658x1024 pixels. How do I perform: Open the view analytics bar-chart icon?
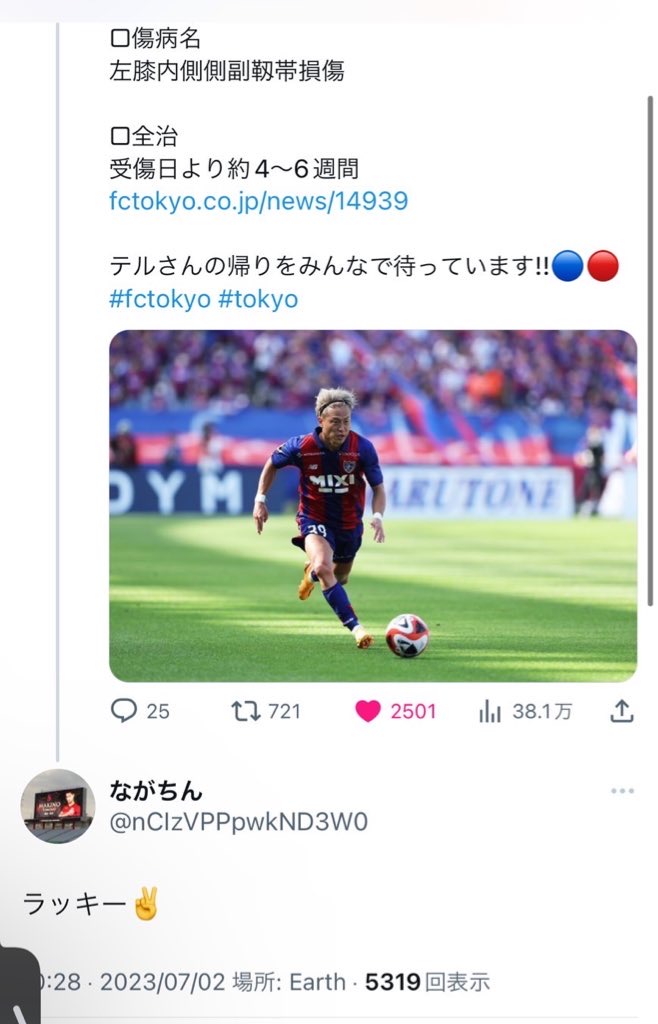(x=490, y=711)
